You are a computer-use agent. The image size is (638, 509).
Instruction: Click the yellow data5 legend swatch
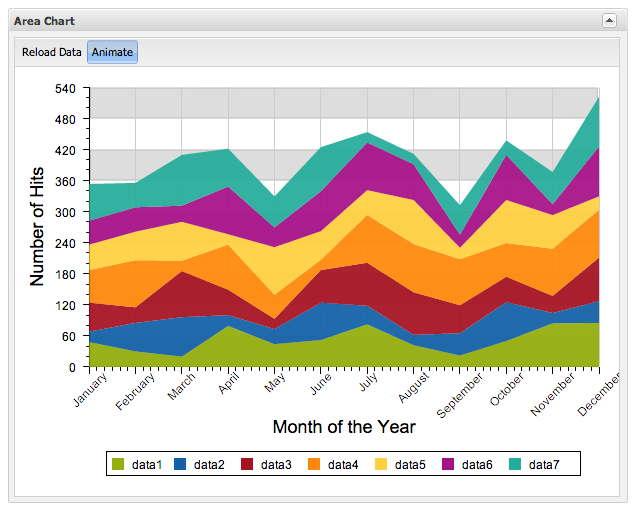(382, 464)
